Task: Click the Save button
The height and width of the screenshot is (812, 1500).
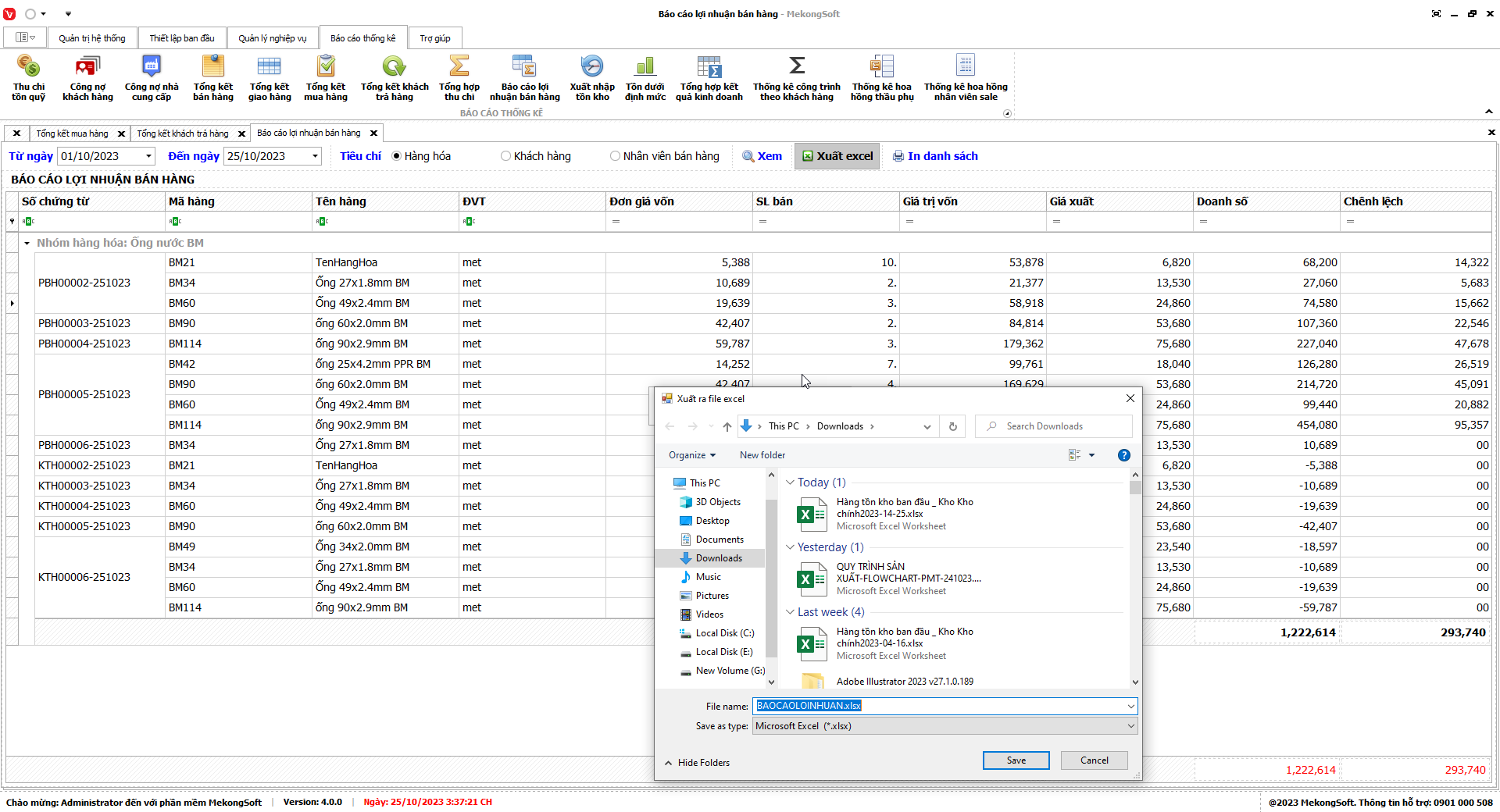Action: pyautogui.click(x=1016, y=760)
